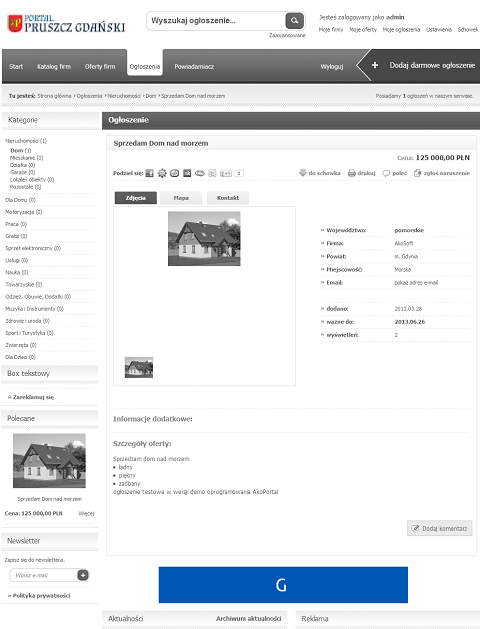Submit newsletter email with plus button
Viewport: 480px width, 629px height.
pos(83,575)
